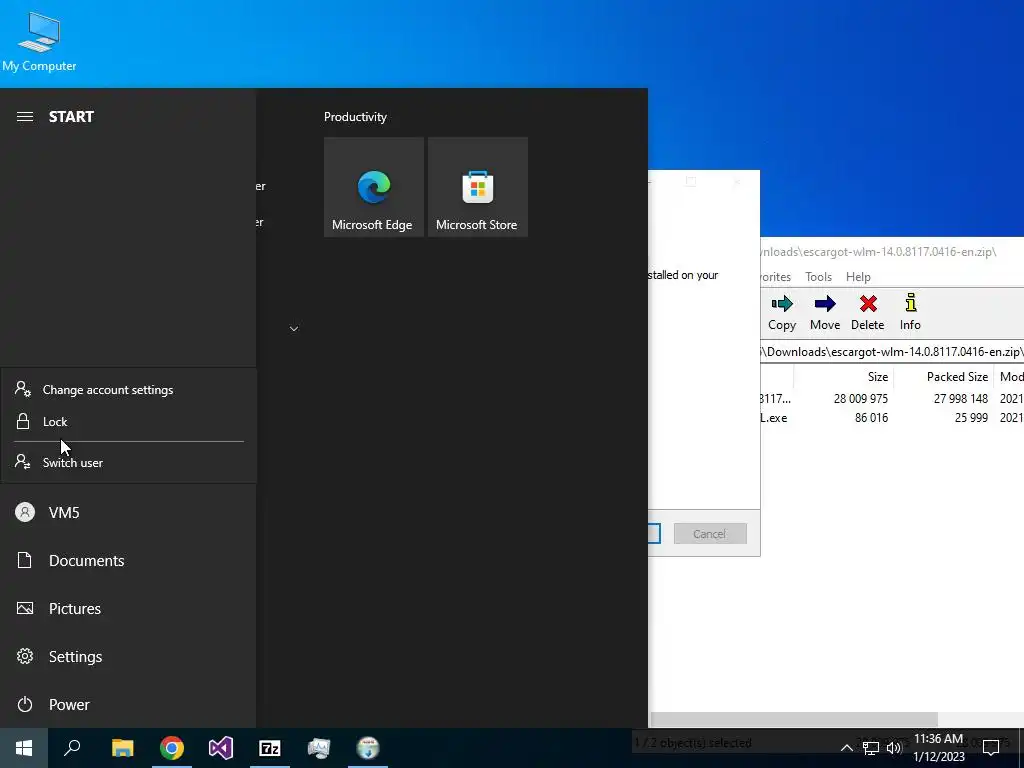Open Pictures from Start sidebar

pos(128,609)
